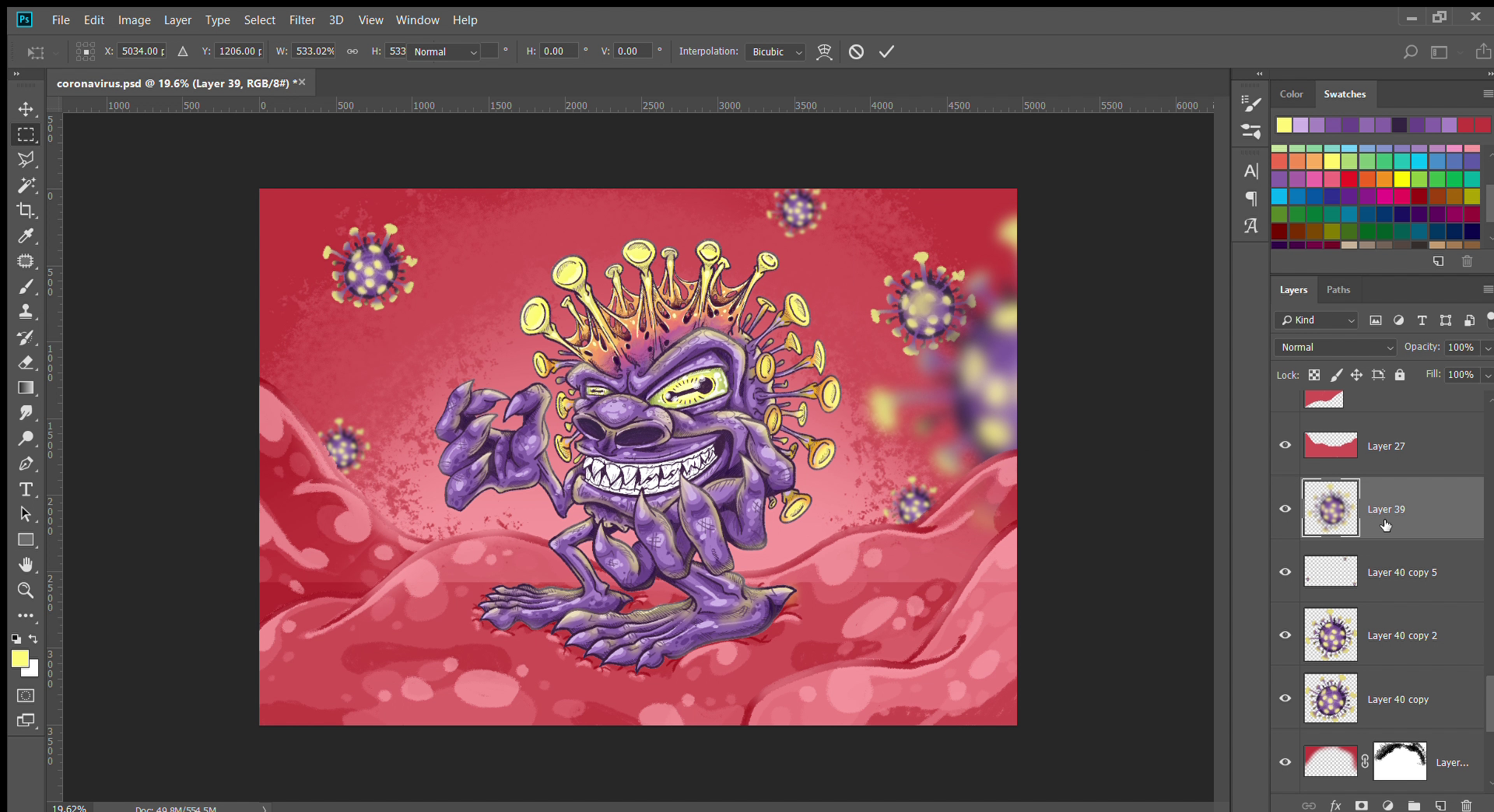This screenshot has height=812, width=1494.
Task: Hide Layer 40 copy 2
Action: [x=1285, y=635]
